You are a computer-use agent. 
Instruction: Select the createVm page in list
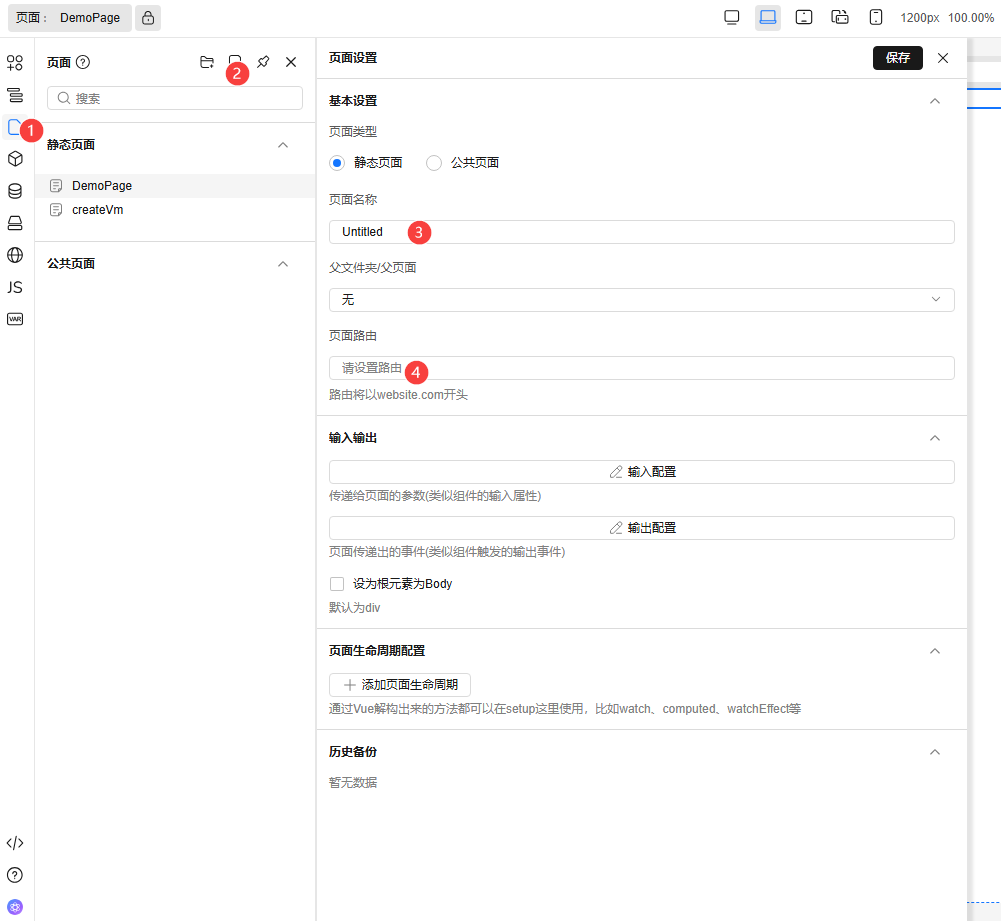point(98,210)
